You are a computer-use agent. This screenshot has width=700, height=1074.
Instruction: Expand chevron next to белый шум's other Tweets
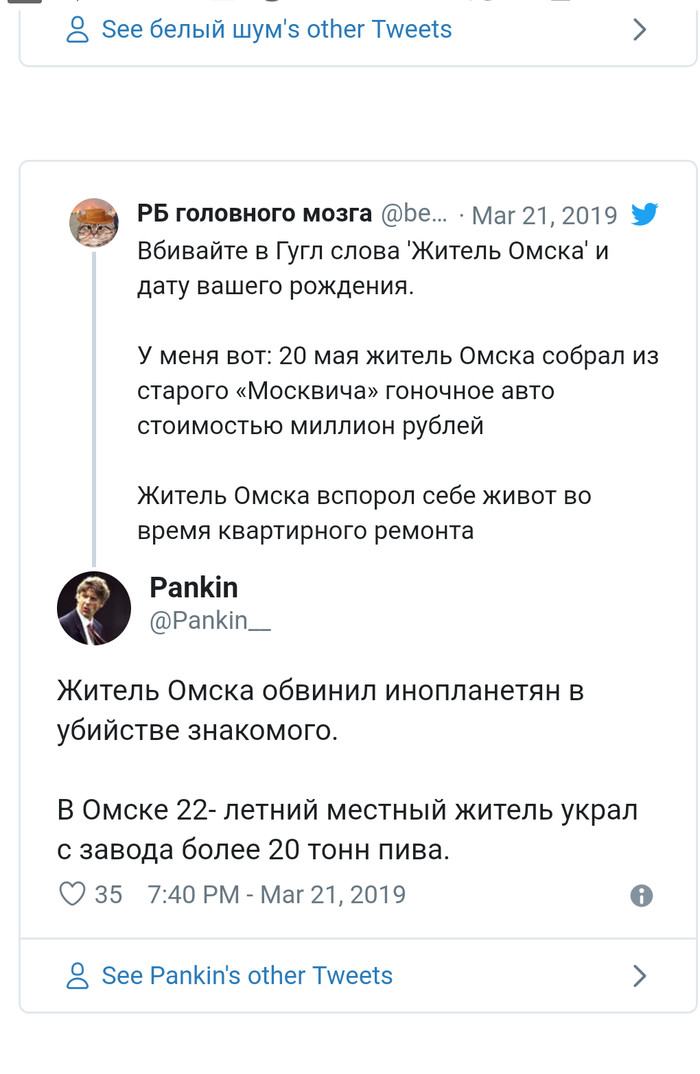[x=640, y=30]
